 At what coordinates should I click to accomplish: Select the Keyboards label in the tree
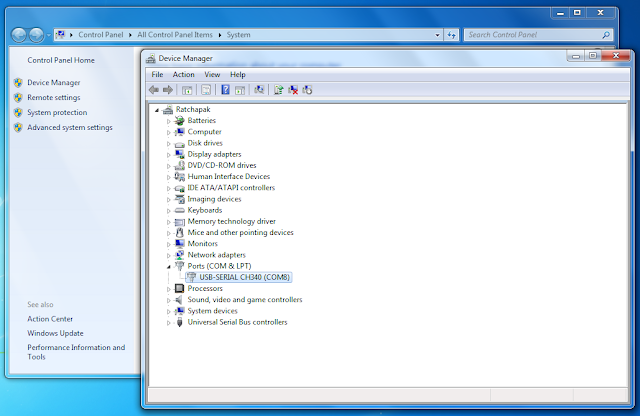pyautogui.click(x=205, y=210)
